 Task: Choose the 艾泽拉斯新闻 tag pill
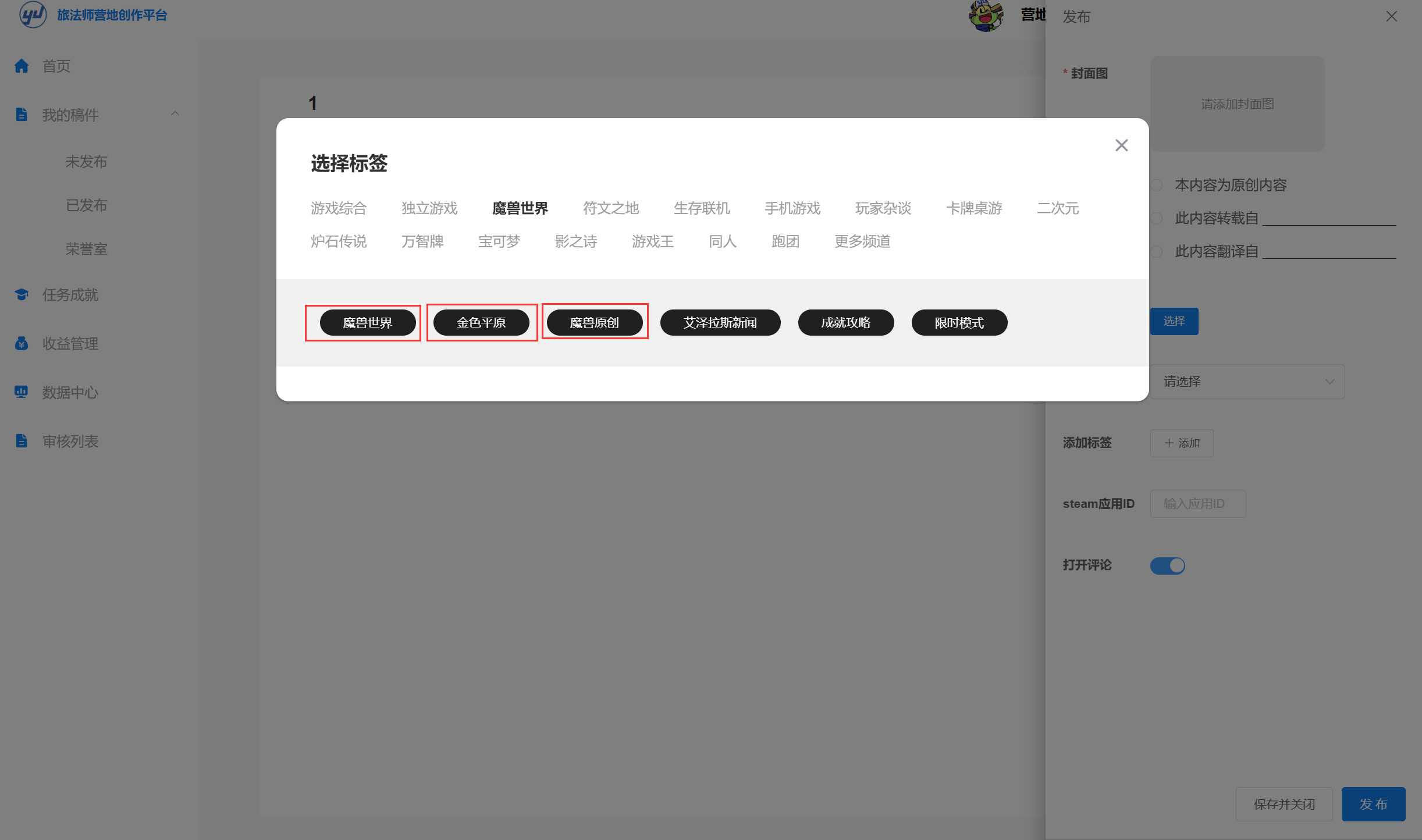pos(720,322)
